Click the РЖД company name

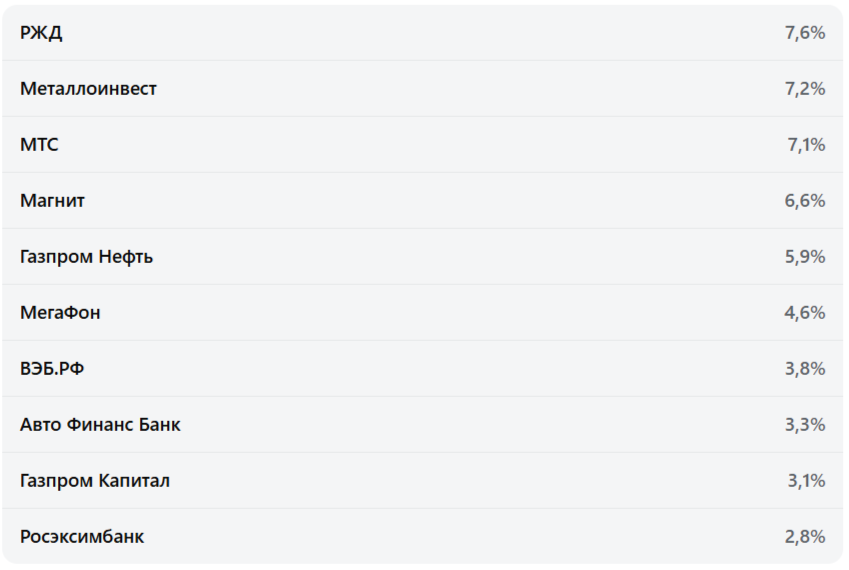pyautogui.click(x=41, y=33)
